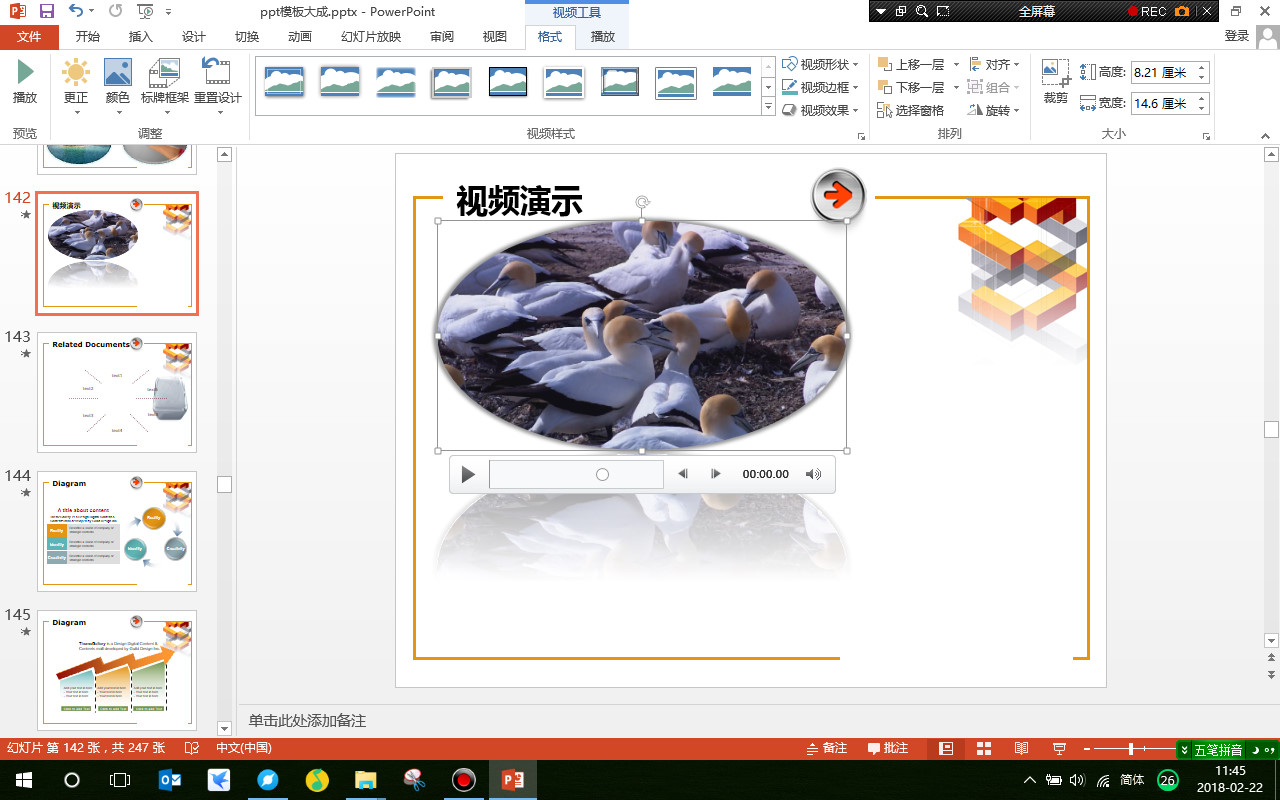
Task: Switch to the 切换 transitions tab
Action: pos(247,37)
